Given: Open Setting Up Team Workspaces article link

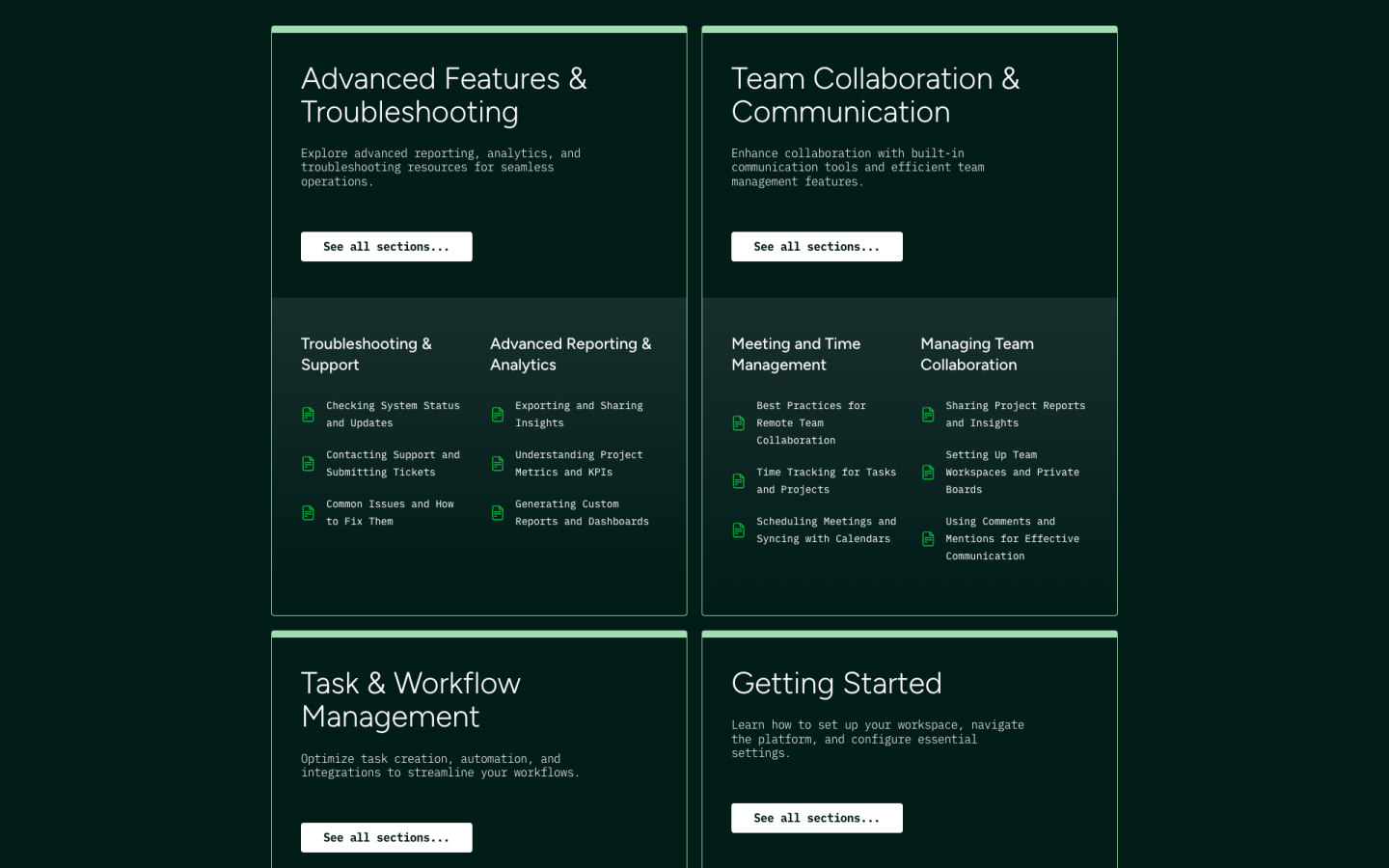Looking at the screenshot, I should (x=1011, y=473).
